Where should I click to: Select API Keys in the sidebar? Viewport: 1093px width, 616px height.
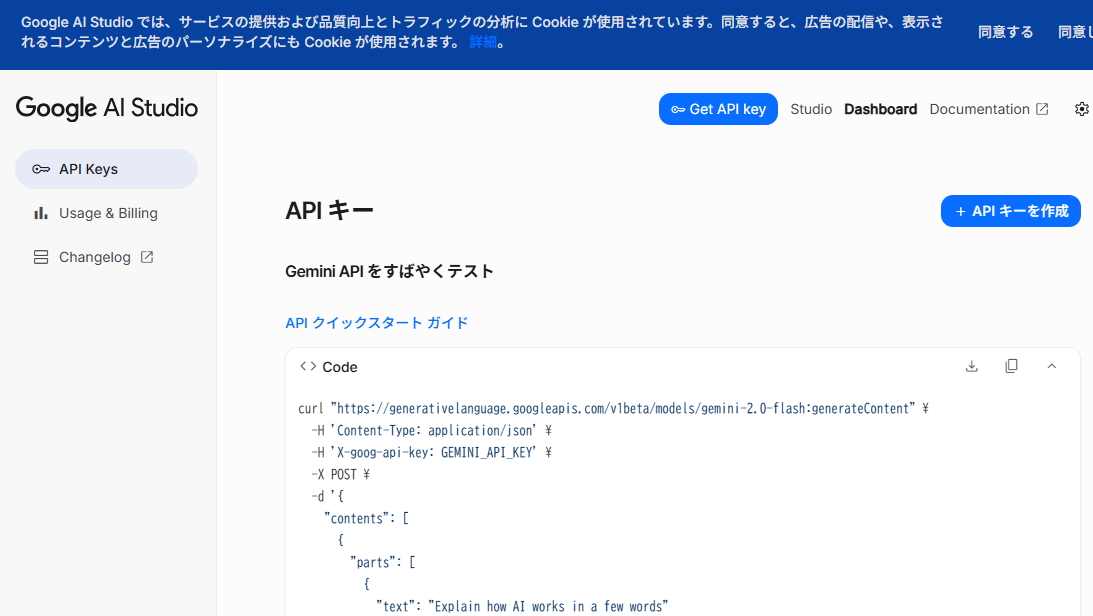[107, 169]
